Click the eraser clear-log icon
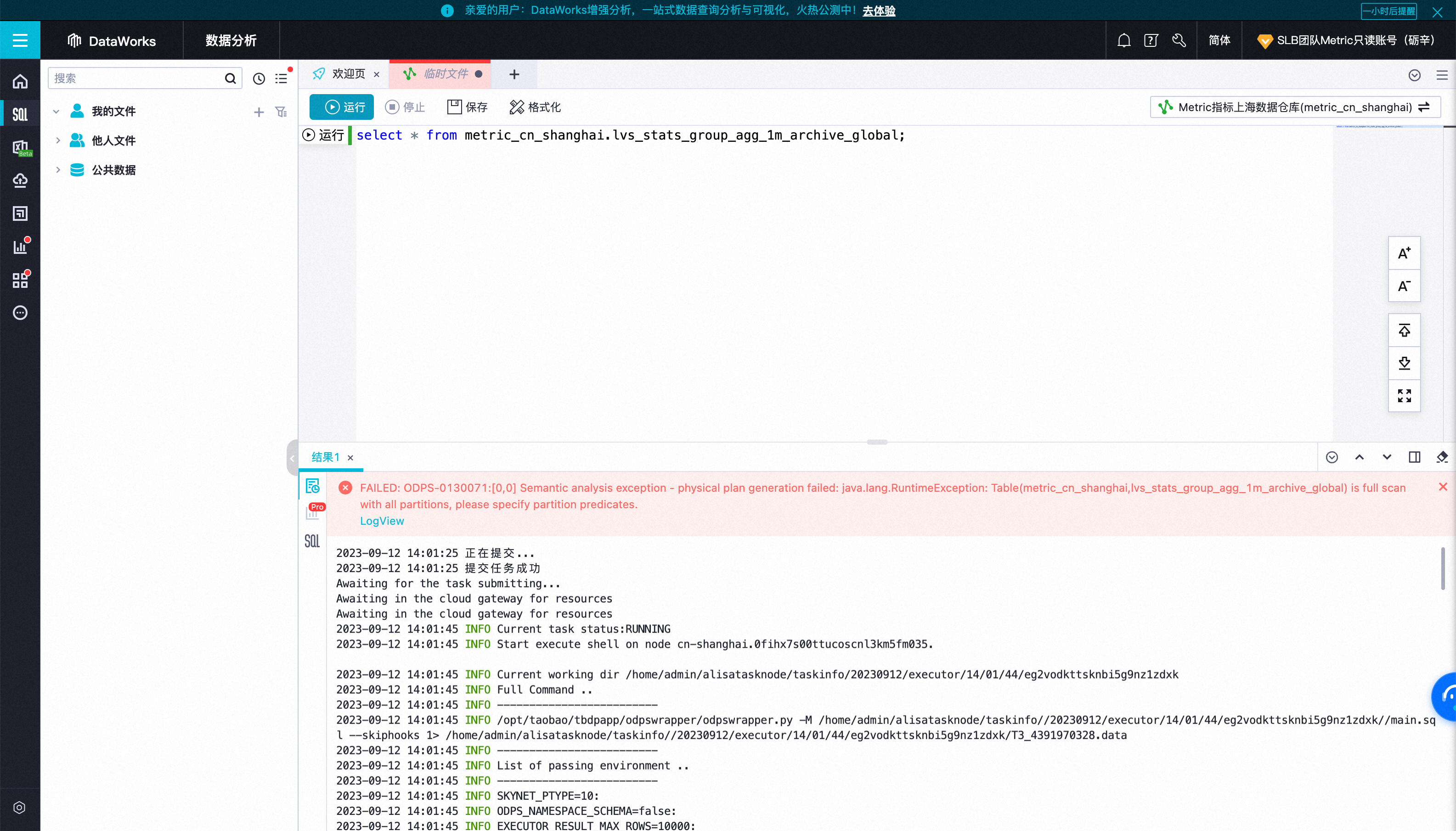Image resolution: width=1456 pixels, height=831 pixels. (x=1442, y=457)
